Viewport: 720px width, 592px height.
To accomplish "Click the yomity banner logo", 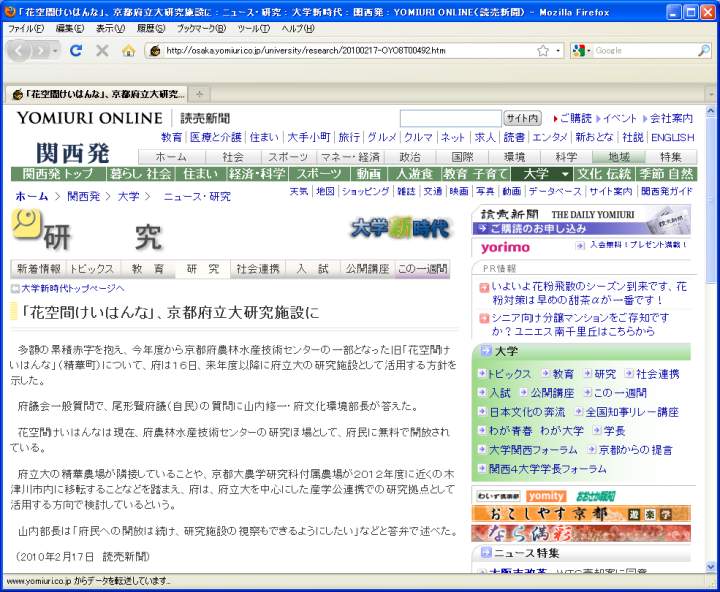I will [x=547, y=496].
